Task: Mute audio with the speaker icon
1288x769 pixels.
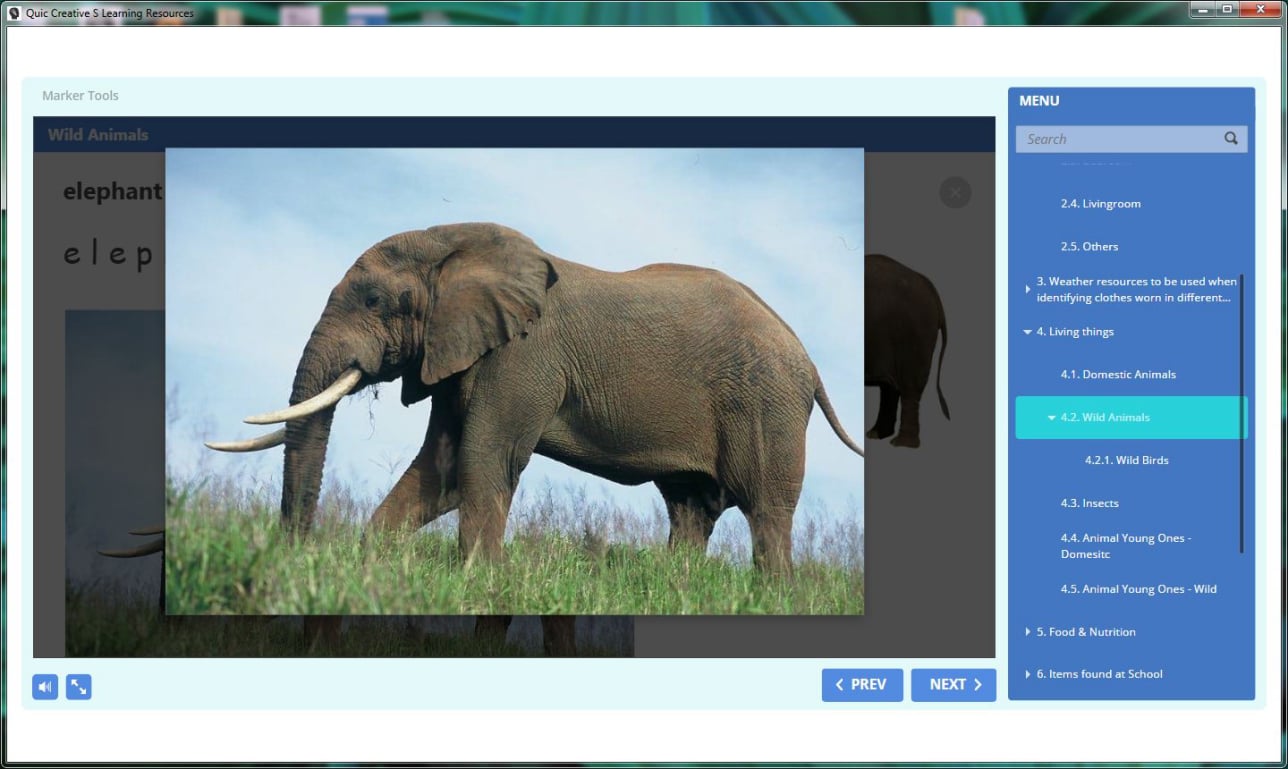Action: (x=45, y=687)
